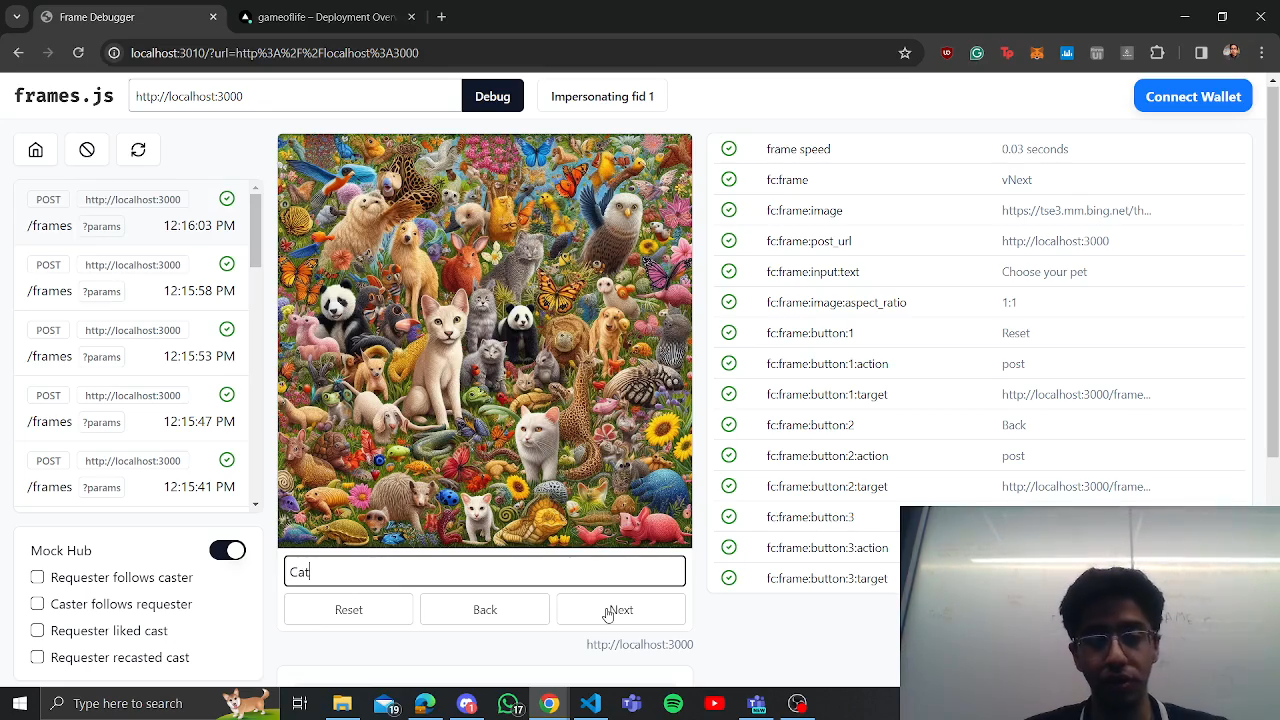
Task: Click the red Tp extension icon
Action: 1007,53
